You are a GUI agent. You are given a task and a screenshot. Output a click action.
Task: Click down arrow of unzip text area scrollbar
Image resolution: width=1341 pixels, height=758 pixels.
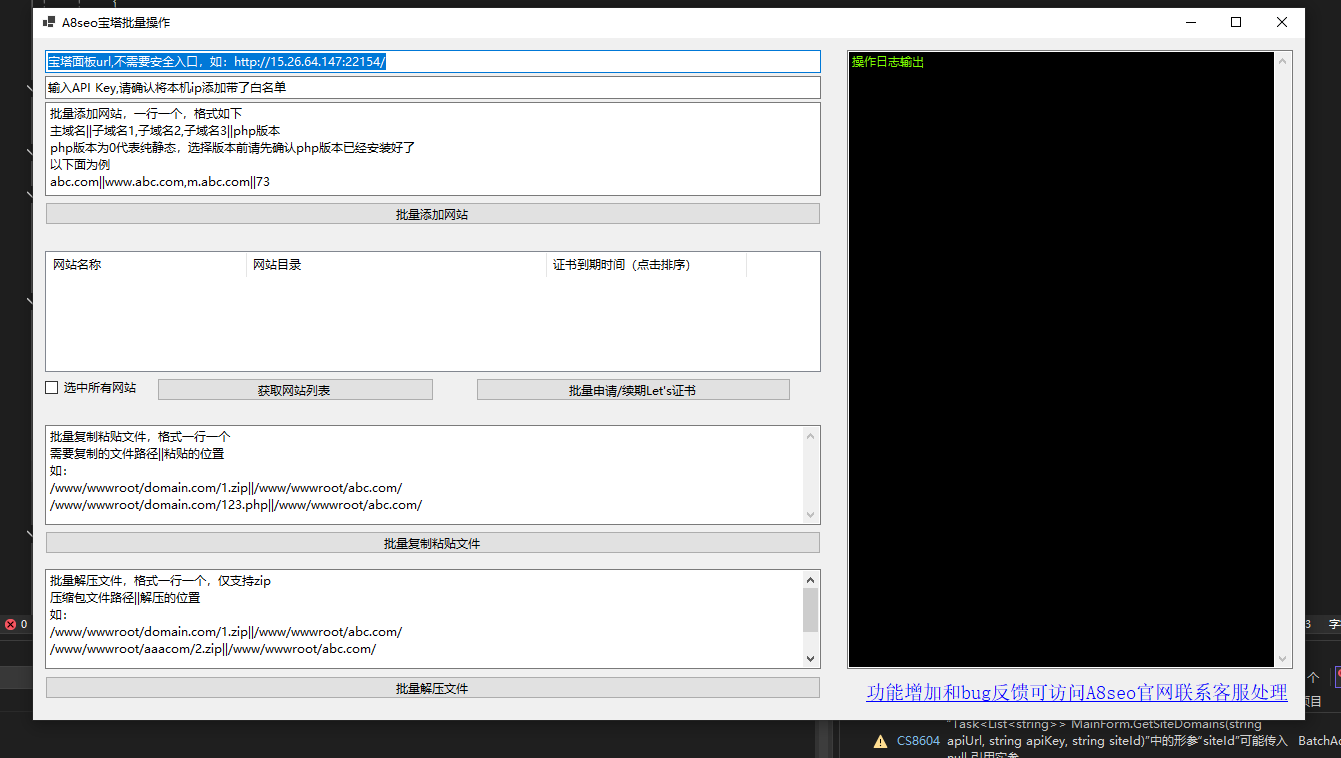[x=811, y=659]
